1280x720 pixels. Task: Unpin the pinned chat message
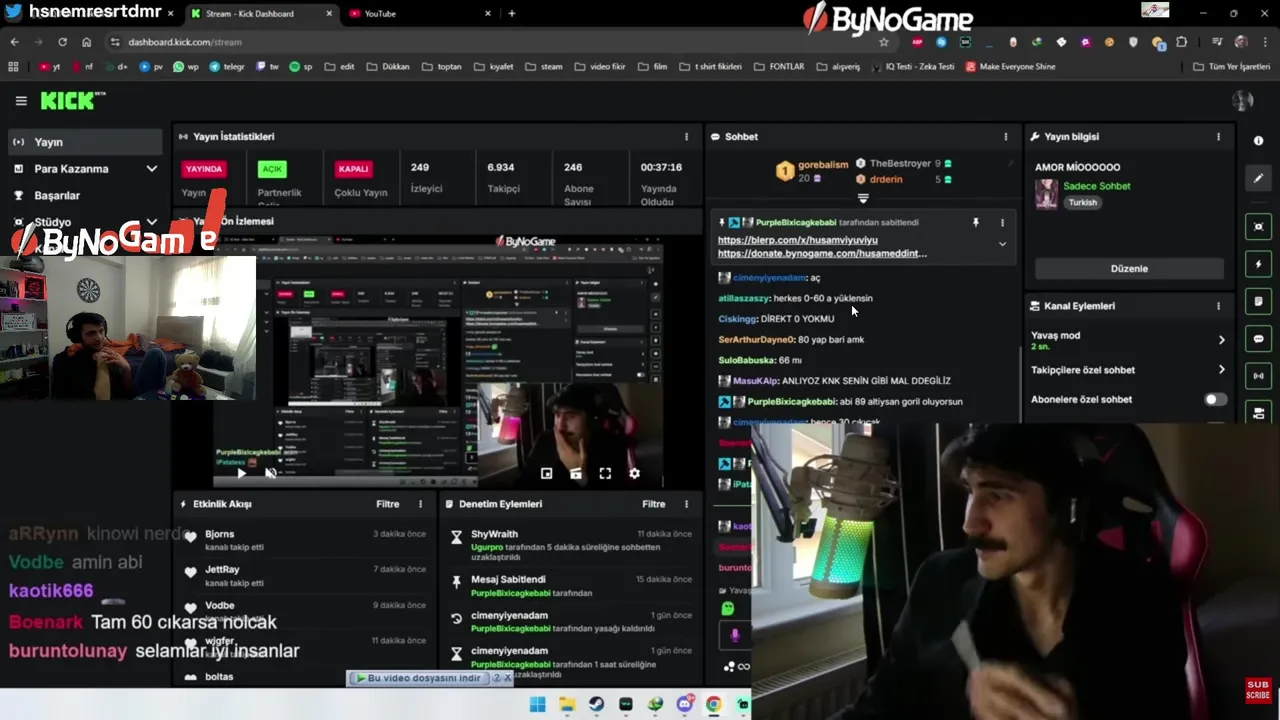click(976, 223)
